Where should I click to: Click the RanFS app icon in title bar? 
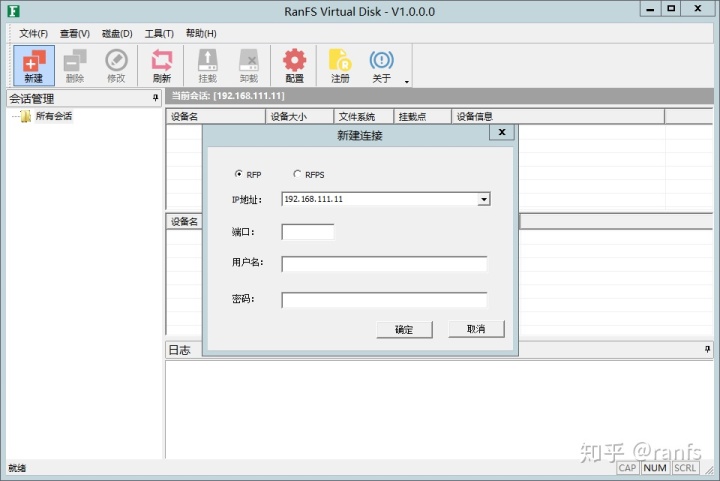click(13, 11)
